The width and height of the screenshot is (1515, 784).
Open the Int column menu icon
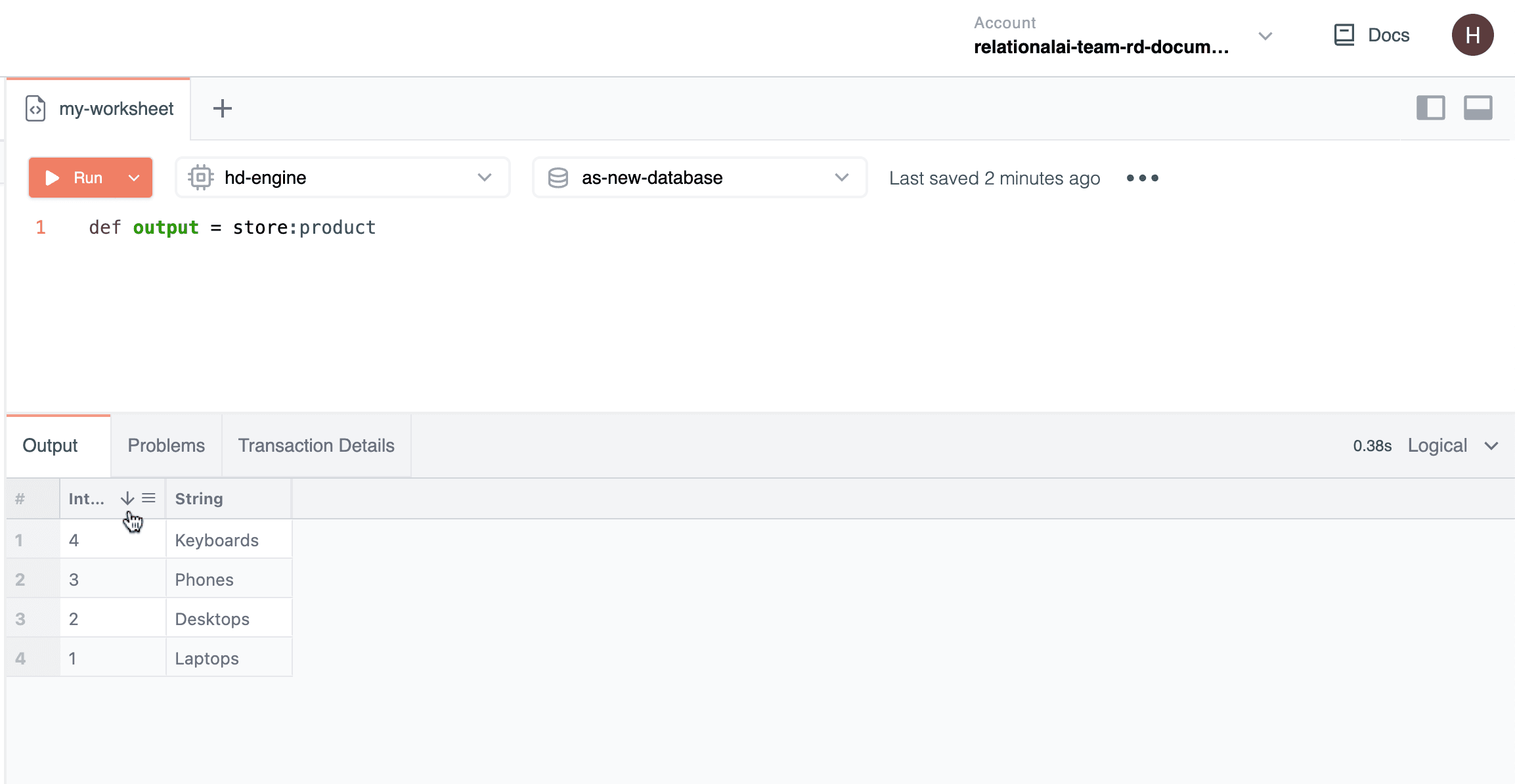click(149, 498)
